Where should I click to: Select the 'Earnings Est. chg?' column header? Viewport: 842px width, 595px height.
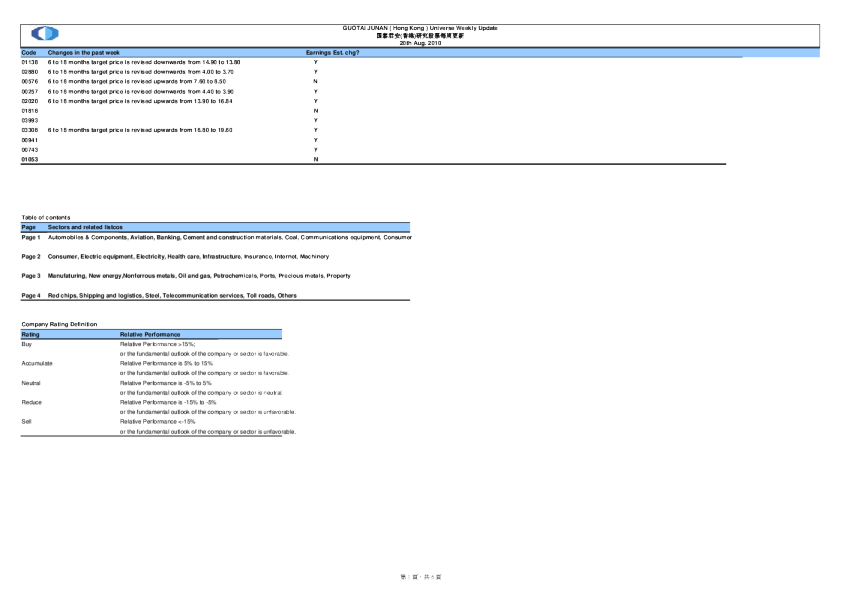[332, 52]
